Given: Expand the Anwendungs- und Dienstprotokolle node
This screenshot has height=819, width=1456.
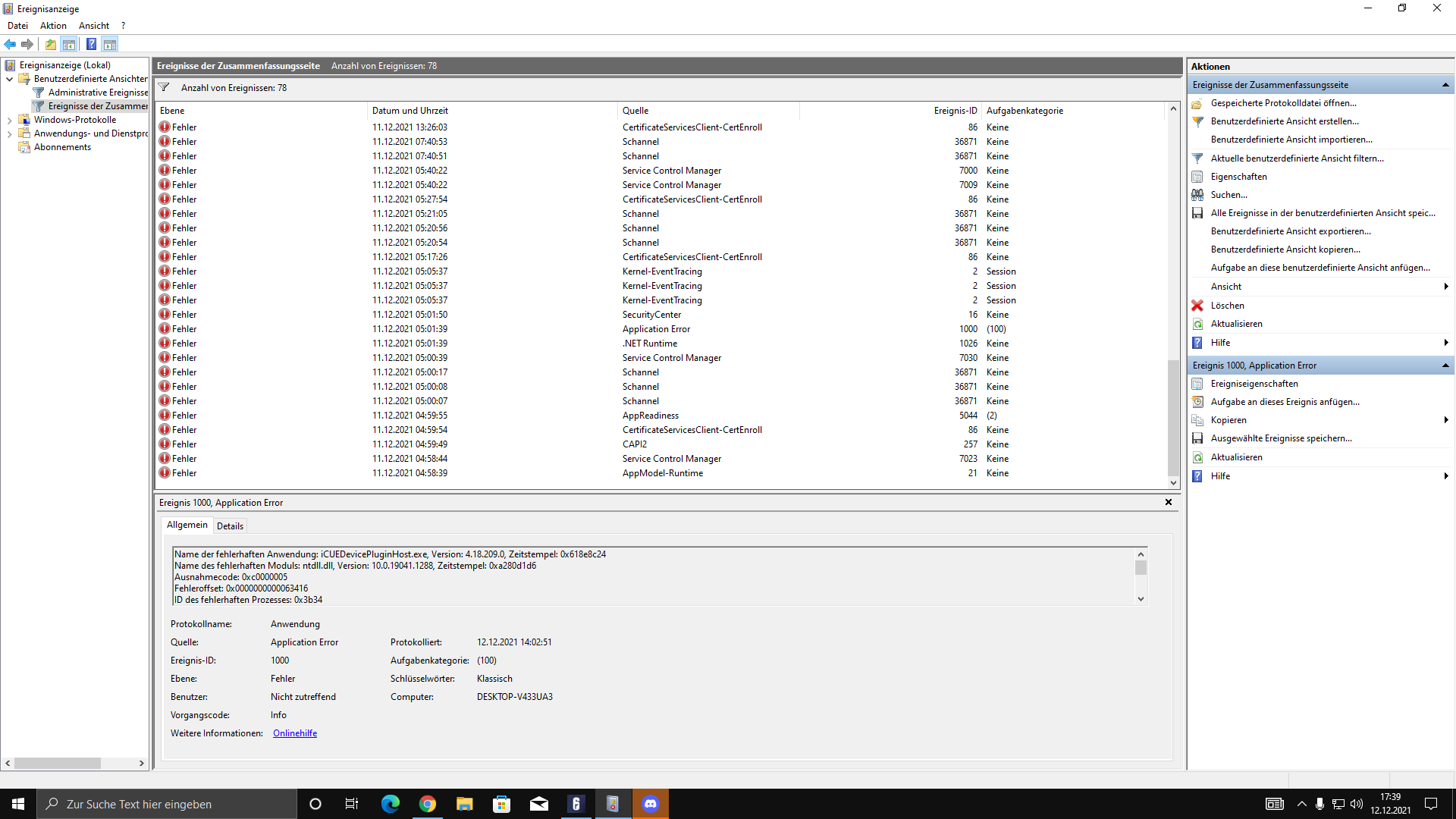Looking at the screenshot, I should pos(9,133).
